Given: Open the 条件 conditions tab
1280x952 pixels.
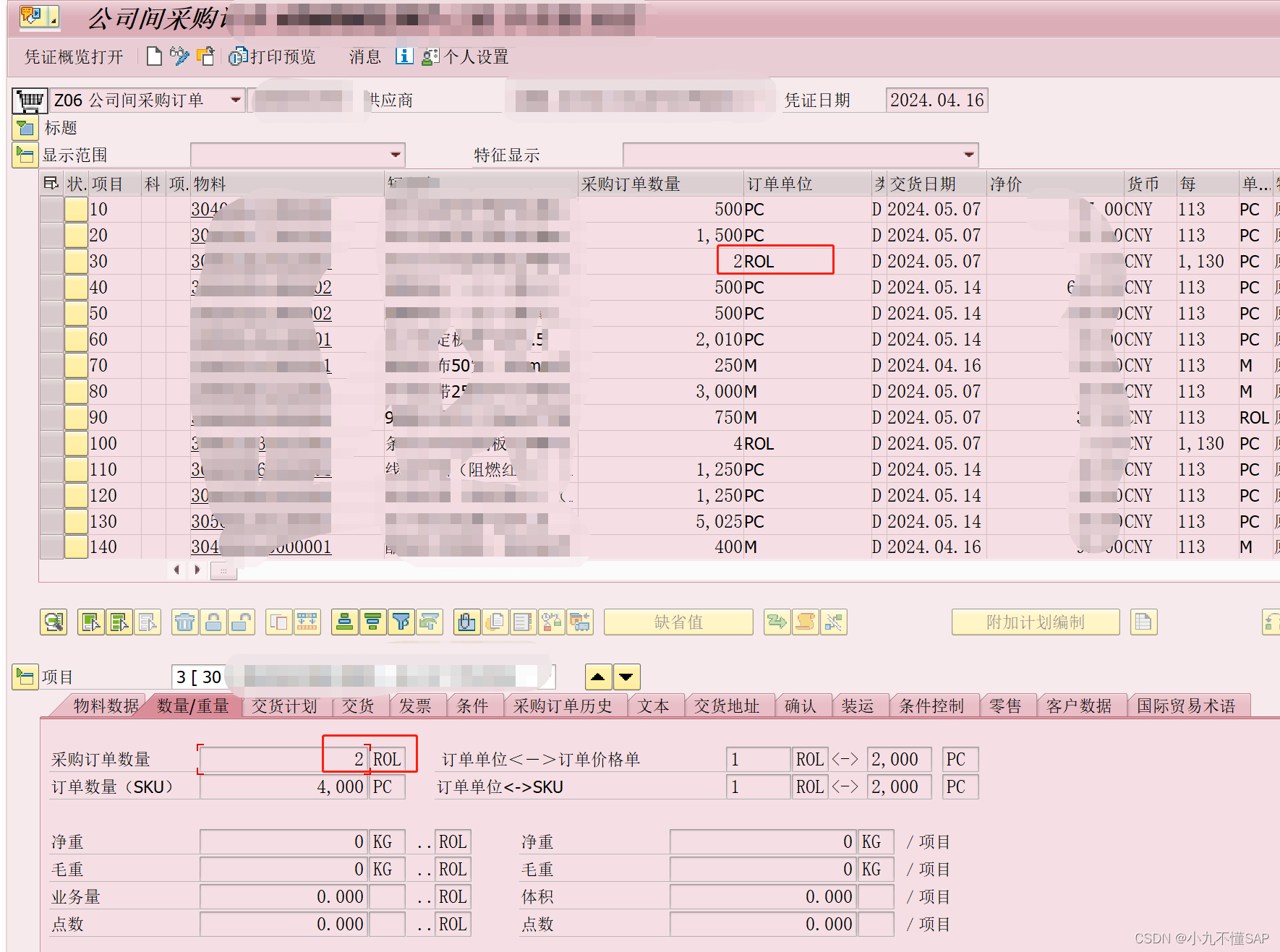Looking at the screenshot, I should 474,706.
